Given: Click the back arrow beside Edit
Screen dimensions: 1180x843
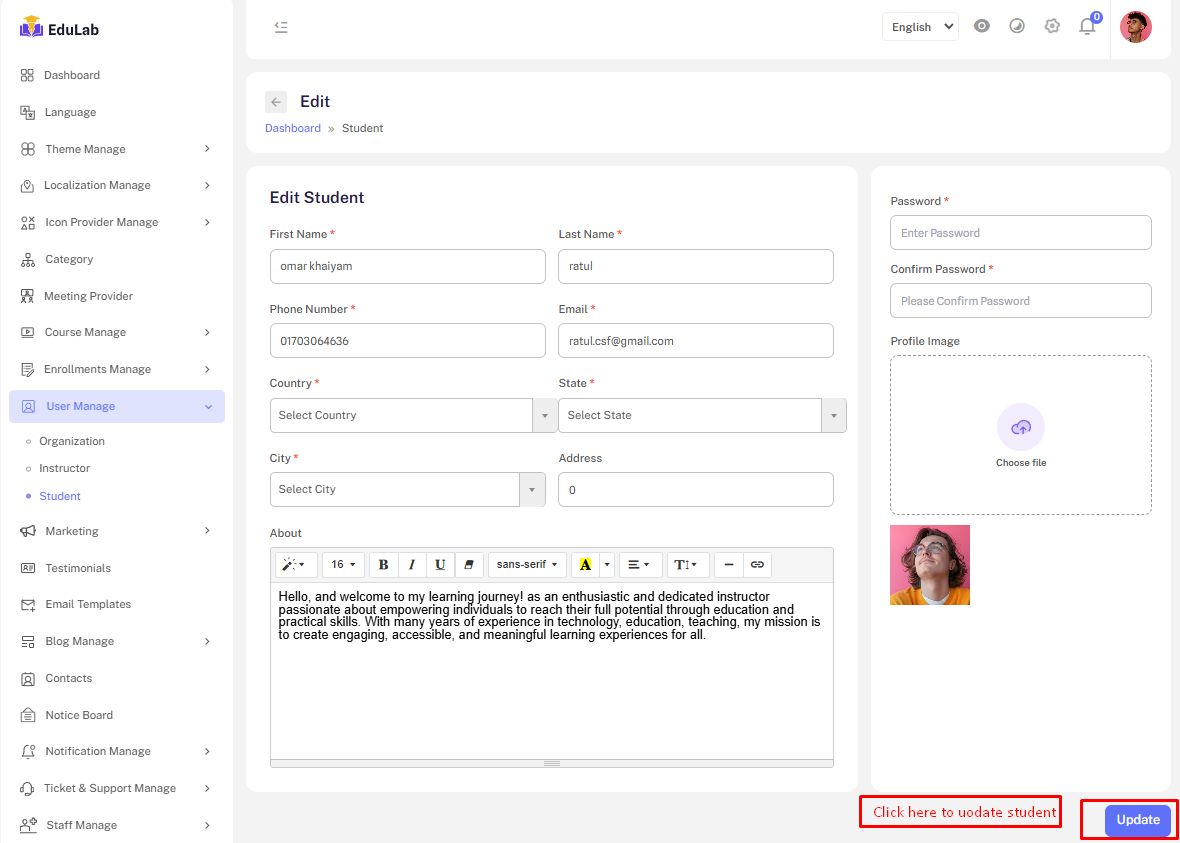Looking at the screenshot, I should coord(276,102).
